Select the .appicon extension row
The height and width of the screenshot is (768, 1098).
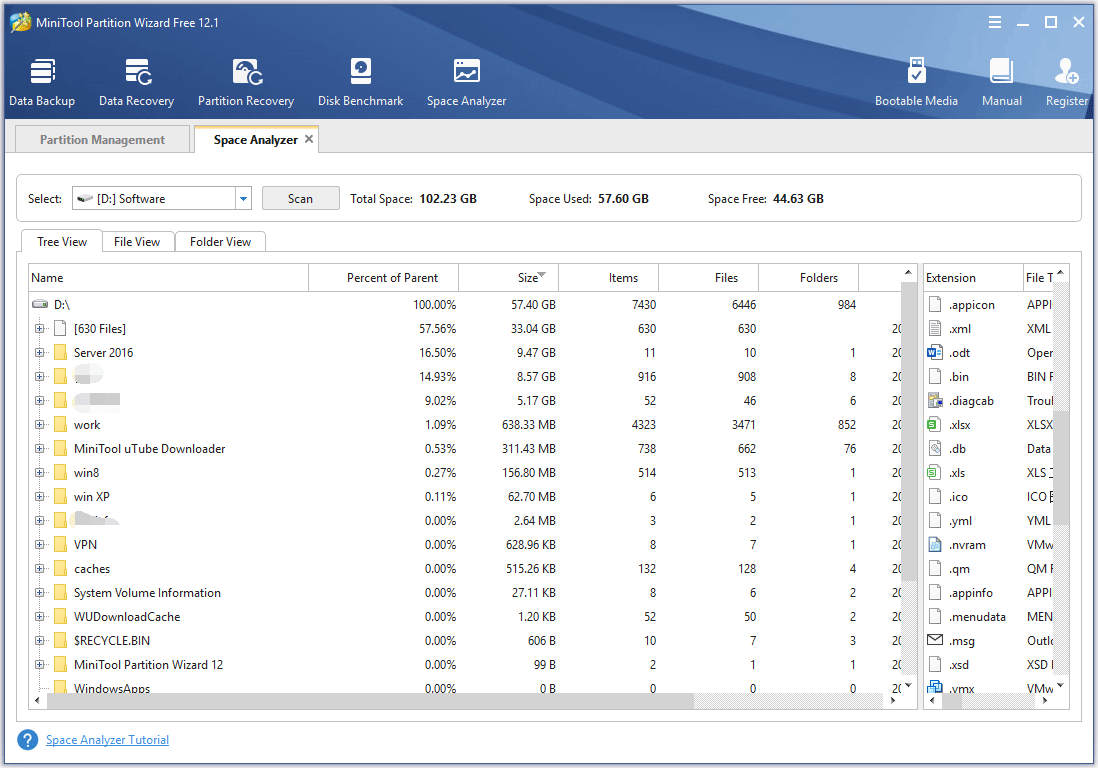pyautogui.click(x=989, y=305)
